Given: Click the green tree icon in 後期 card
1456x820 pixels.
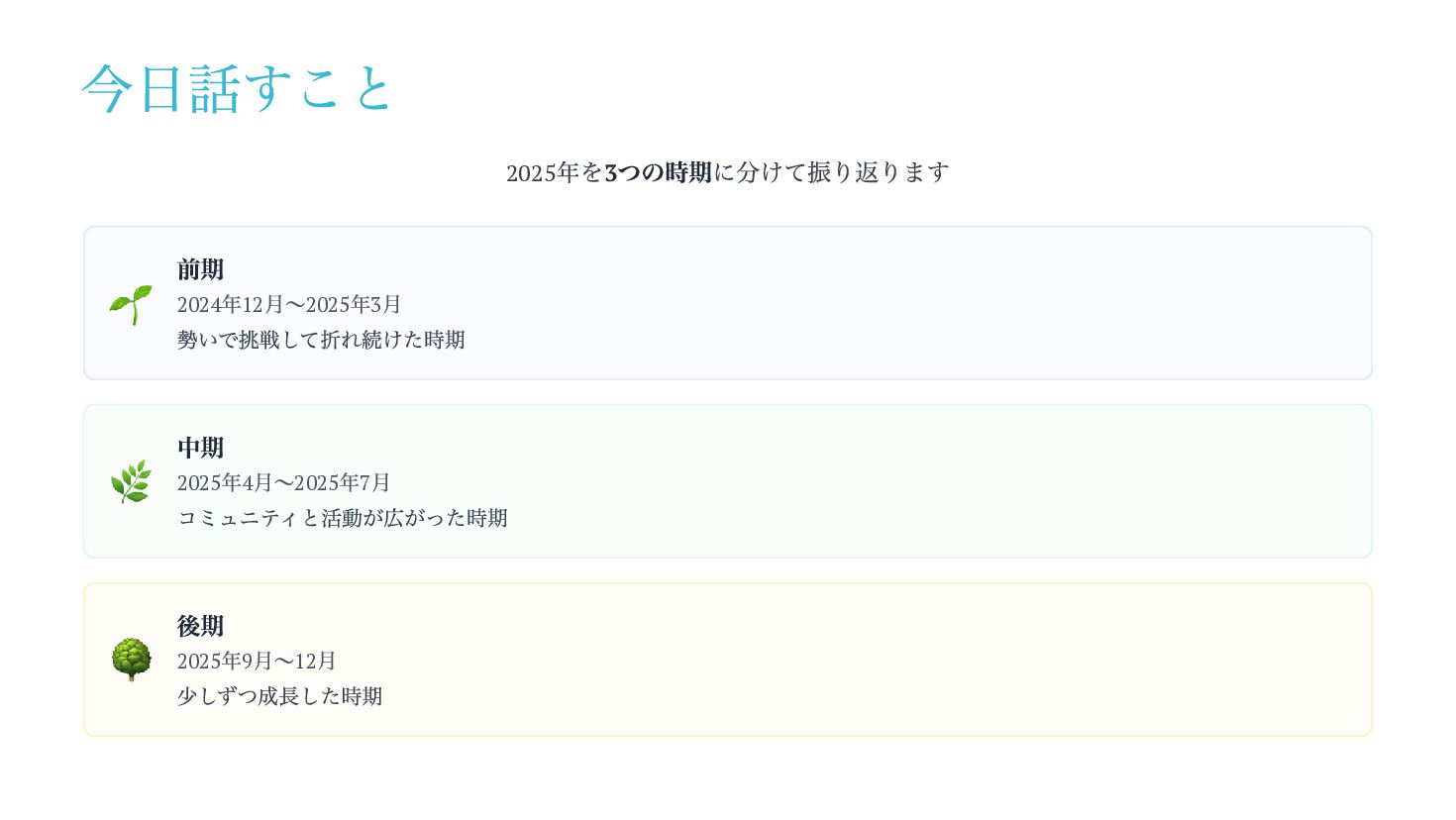Looking at the screenshot, I should tap(131, 660).
